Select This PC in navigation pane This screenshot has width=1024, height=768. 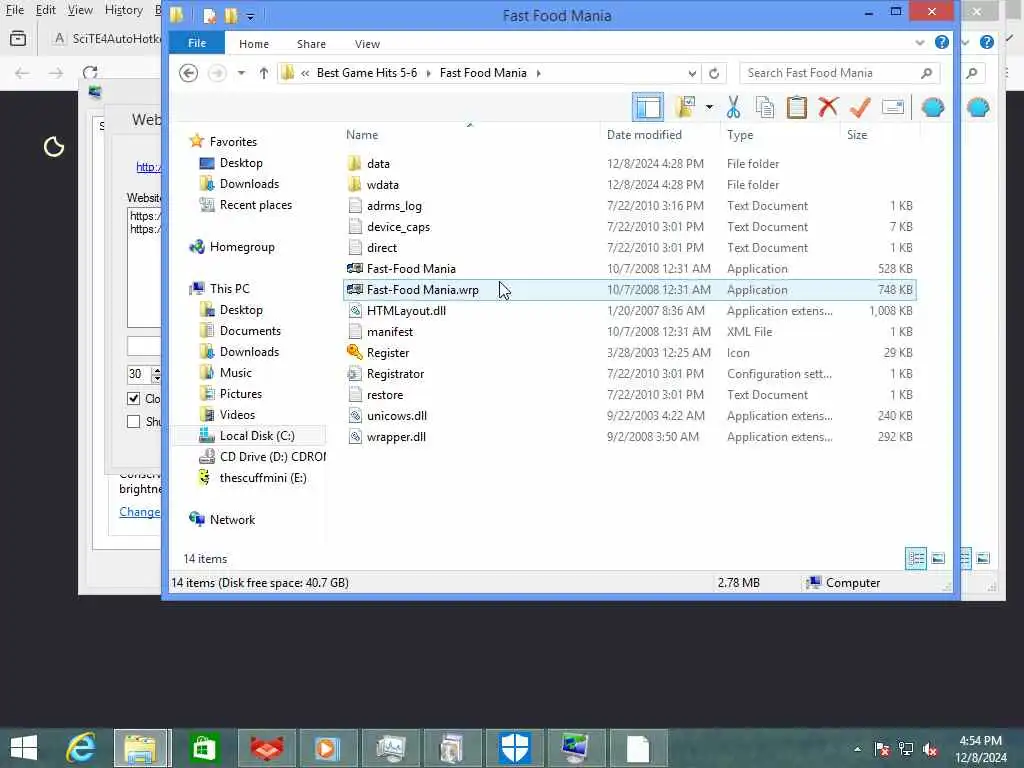pyautogui.click(x=229, y=289)
